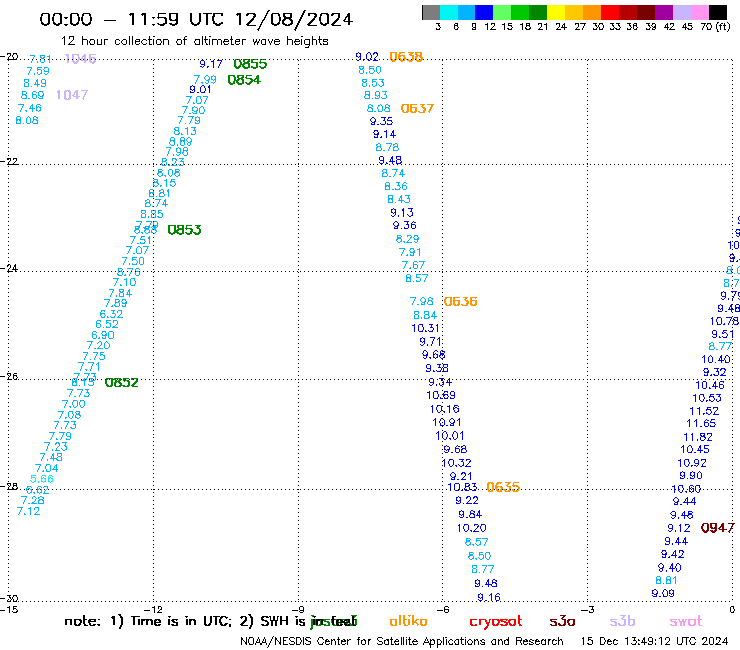Select the wave height value 10.31
Viewport: 740px width, 650px height.
425,328
